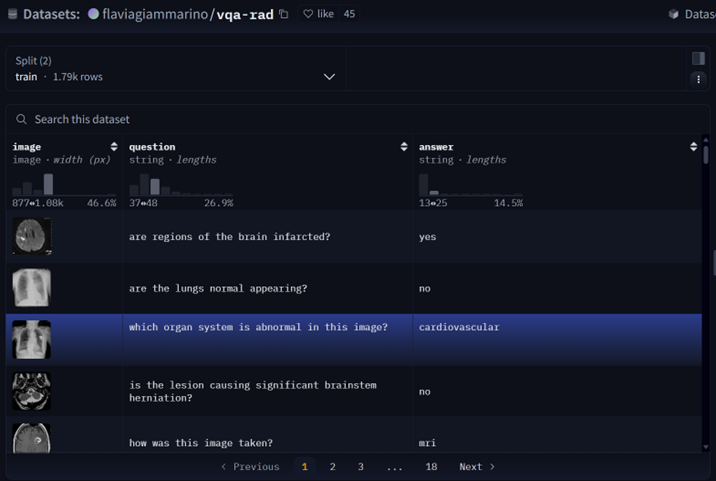716x481 pixels.
Task: Click the Next page link
Action: click(476, 467)
